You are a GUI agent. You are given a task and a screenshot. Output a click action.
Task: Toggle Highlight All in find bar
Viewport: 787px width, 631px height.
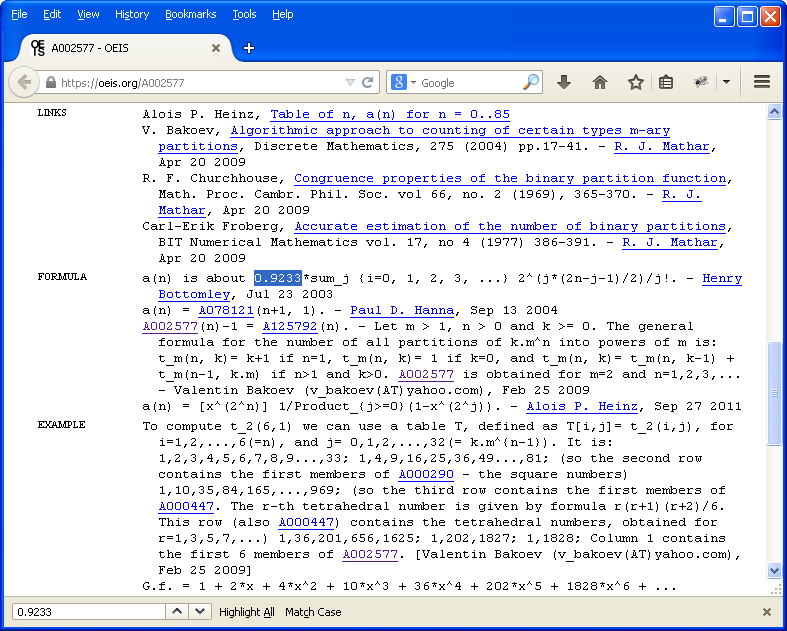[247, 612]
